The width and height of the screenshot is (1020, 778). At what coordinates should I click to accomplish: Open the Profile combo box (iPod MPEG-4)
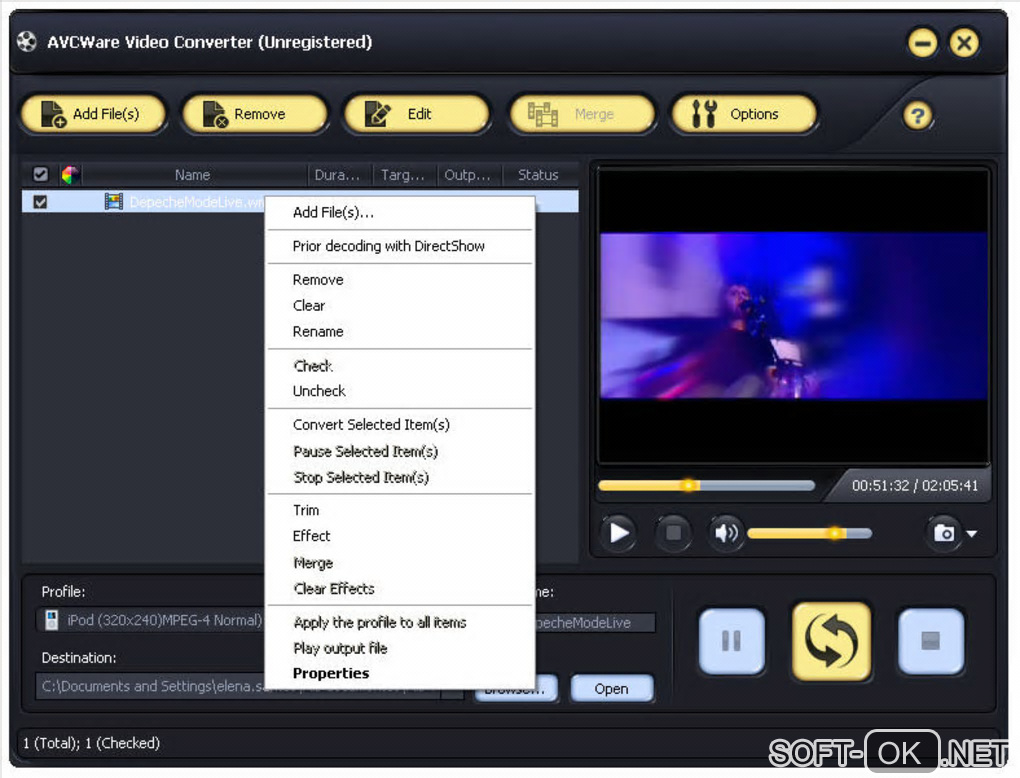coord(151,620)
